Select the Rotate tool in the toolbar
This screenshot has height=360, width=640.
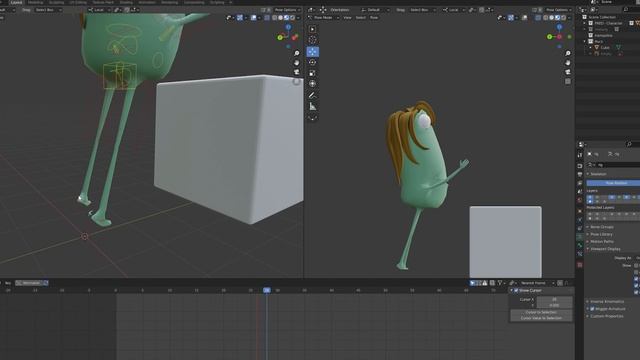pyautogui.click(x=312, y=62)
